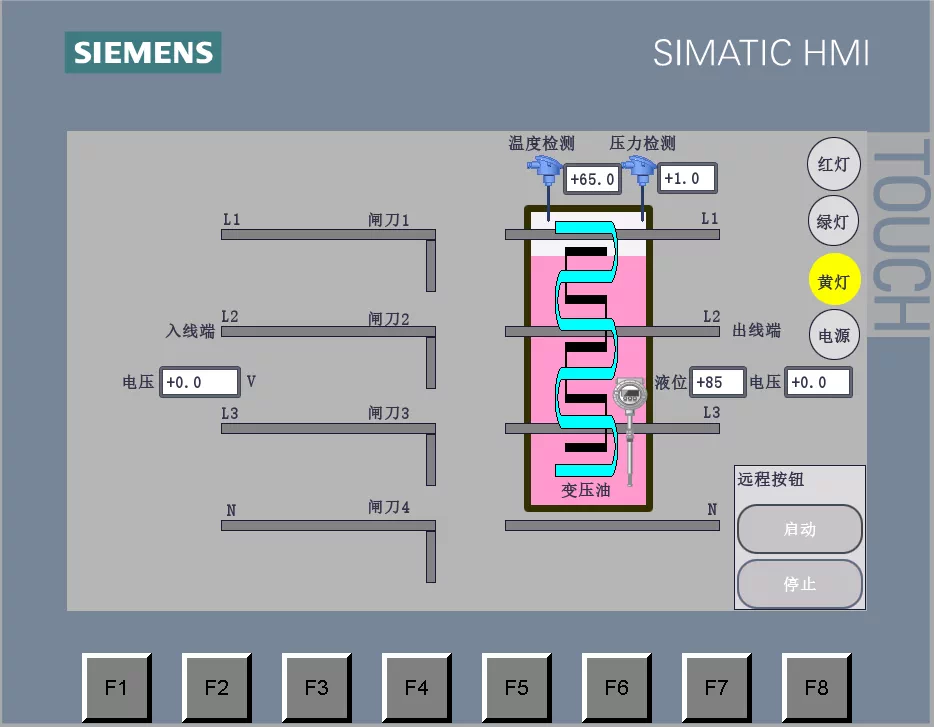Toggle the 红灯 red lamp indicator
This screenshot has width=934, height=727.
pyautogui.click(x=833, y=164)
